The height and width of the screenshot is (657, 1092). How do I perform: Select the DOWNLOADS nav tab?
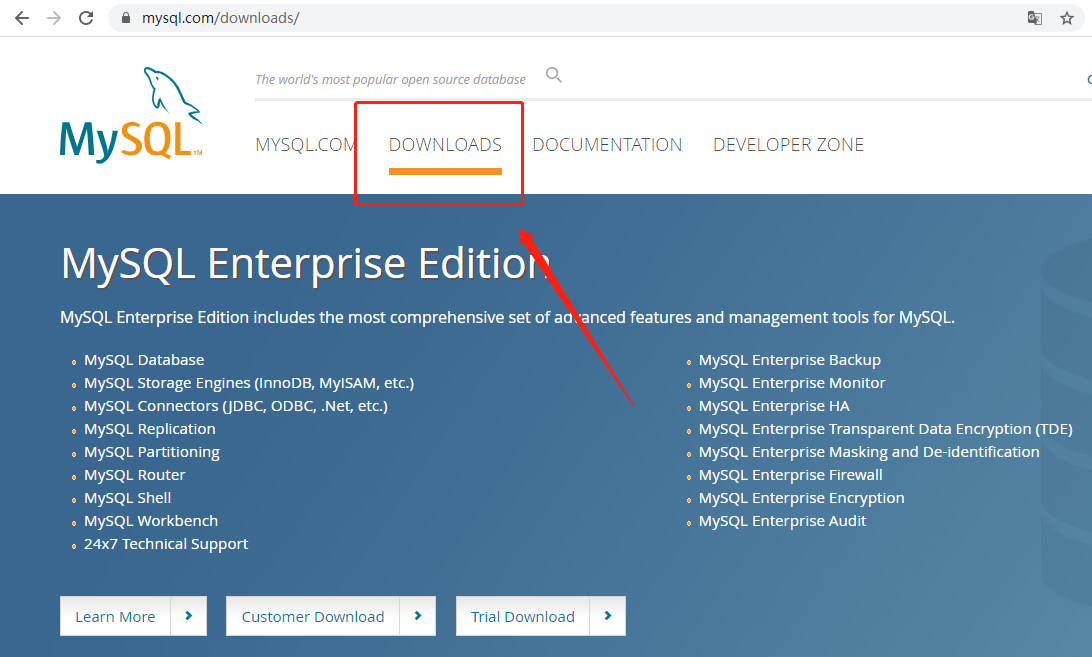[445, 144]
